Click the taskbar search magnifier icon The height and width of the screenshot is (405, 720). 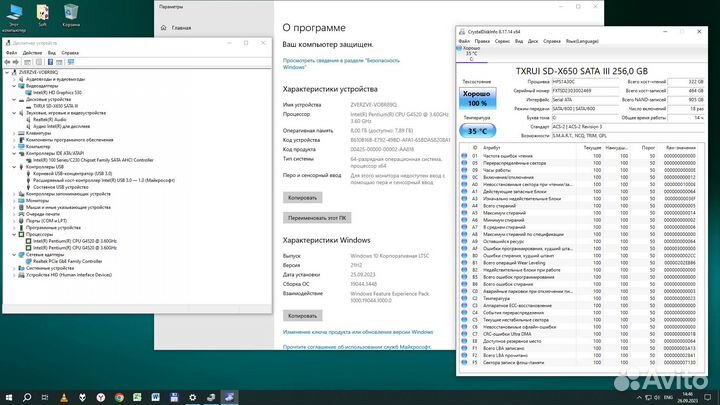[x=27, y=397]
